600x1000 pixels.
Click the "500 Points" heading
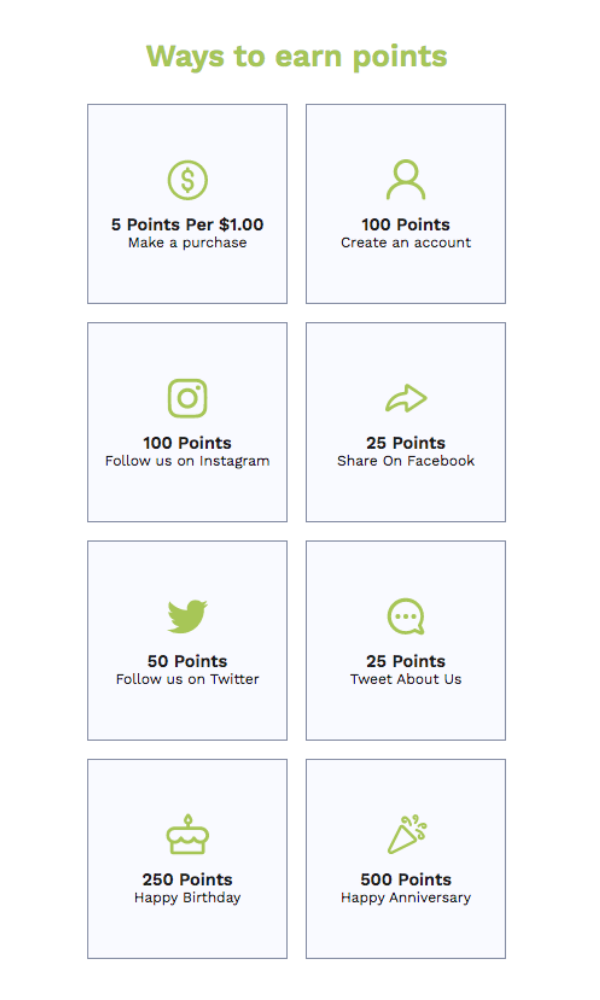[x=406, y=880]
